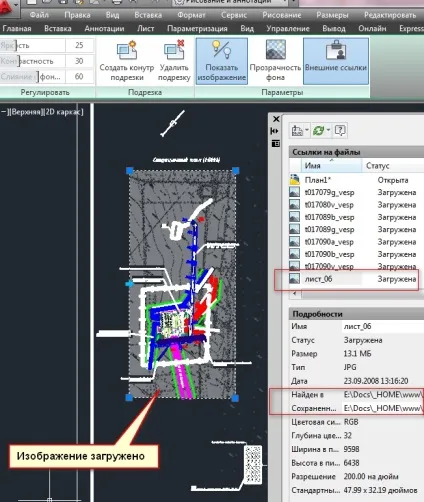Select the t017080v_vesp image reference

tap(356, 205)
